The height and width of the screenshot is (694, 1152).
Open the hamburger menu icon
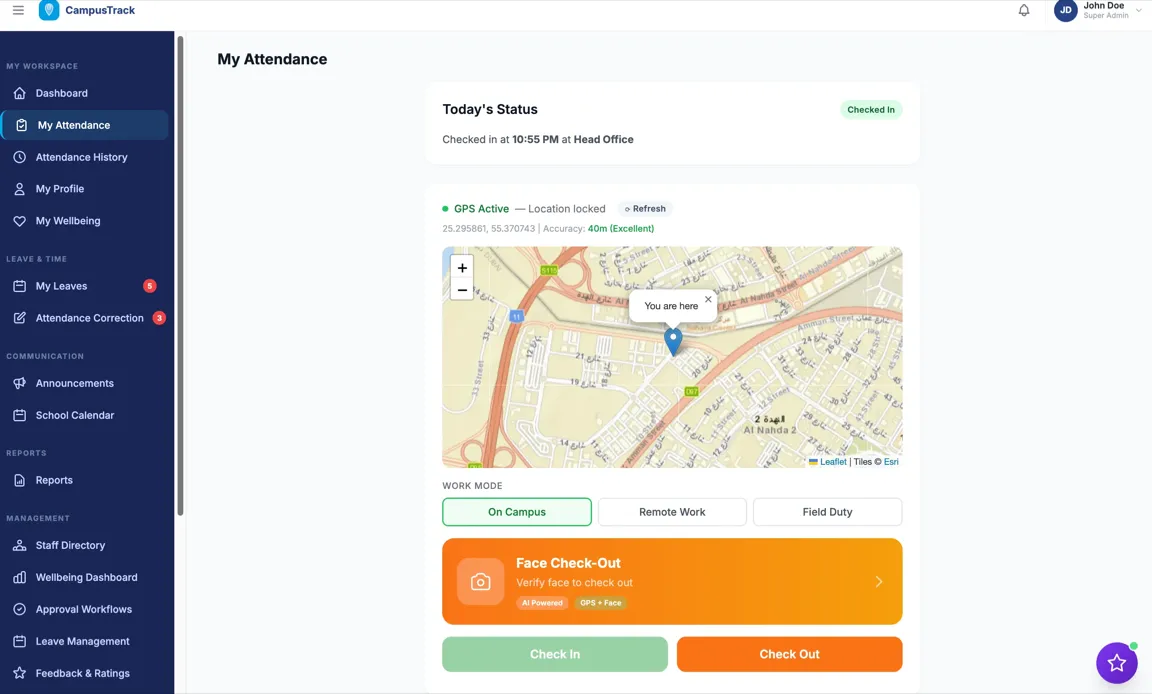tap(18, 11)
